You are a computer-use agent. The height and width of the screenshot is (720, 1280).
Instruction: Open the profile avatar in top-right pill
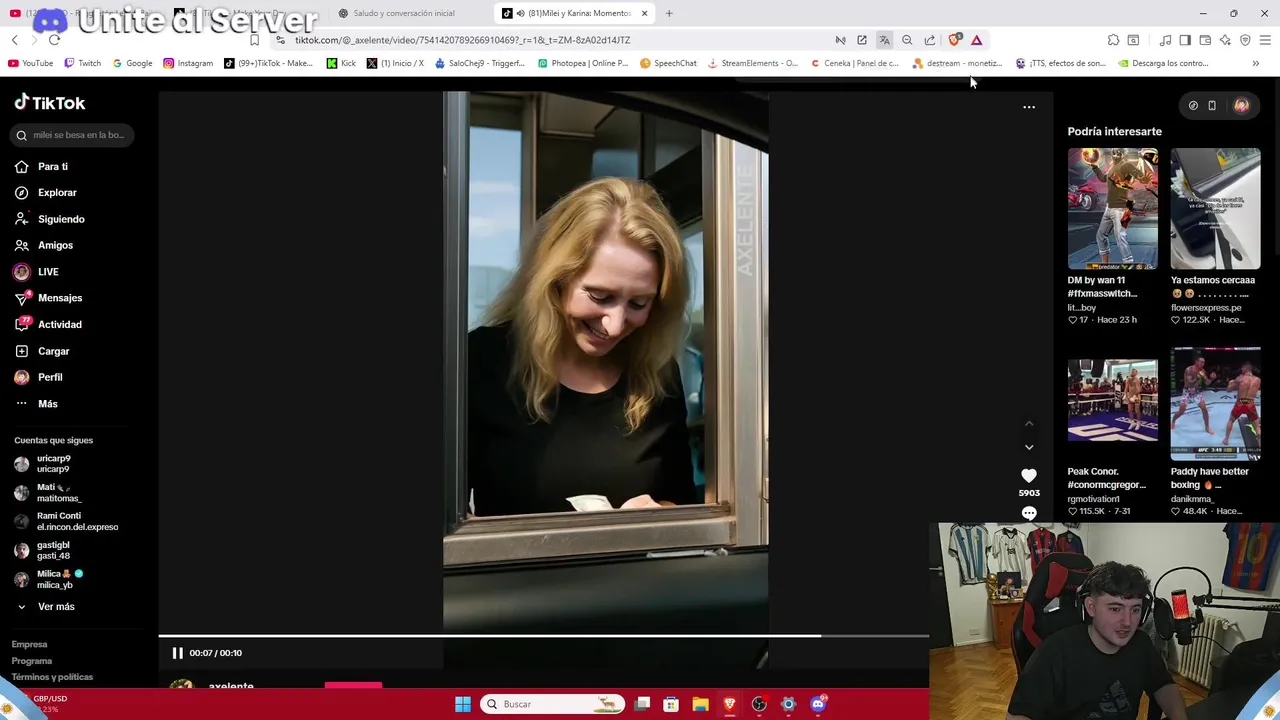pyautogui.click(x=1241, y=105)
